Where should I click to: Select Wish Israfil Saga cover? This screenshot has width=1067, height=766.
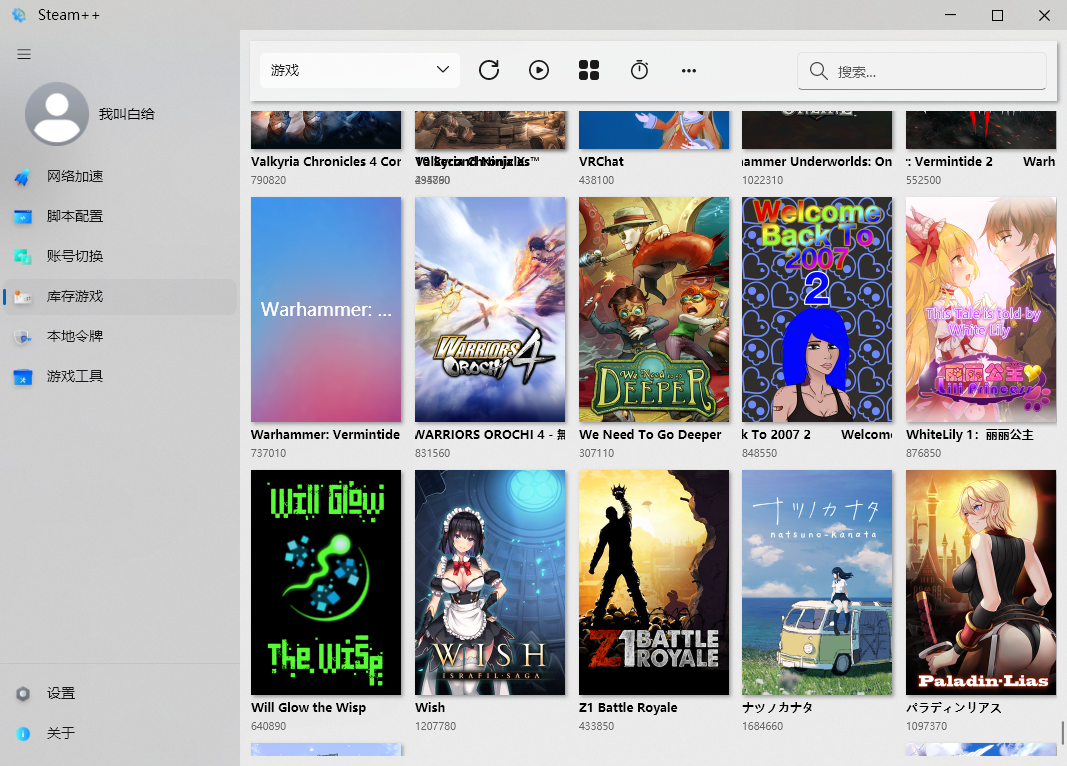pos(490,582)
